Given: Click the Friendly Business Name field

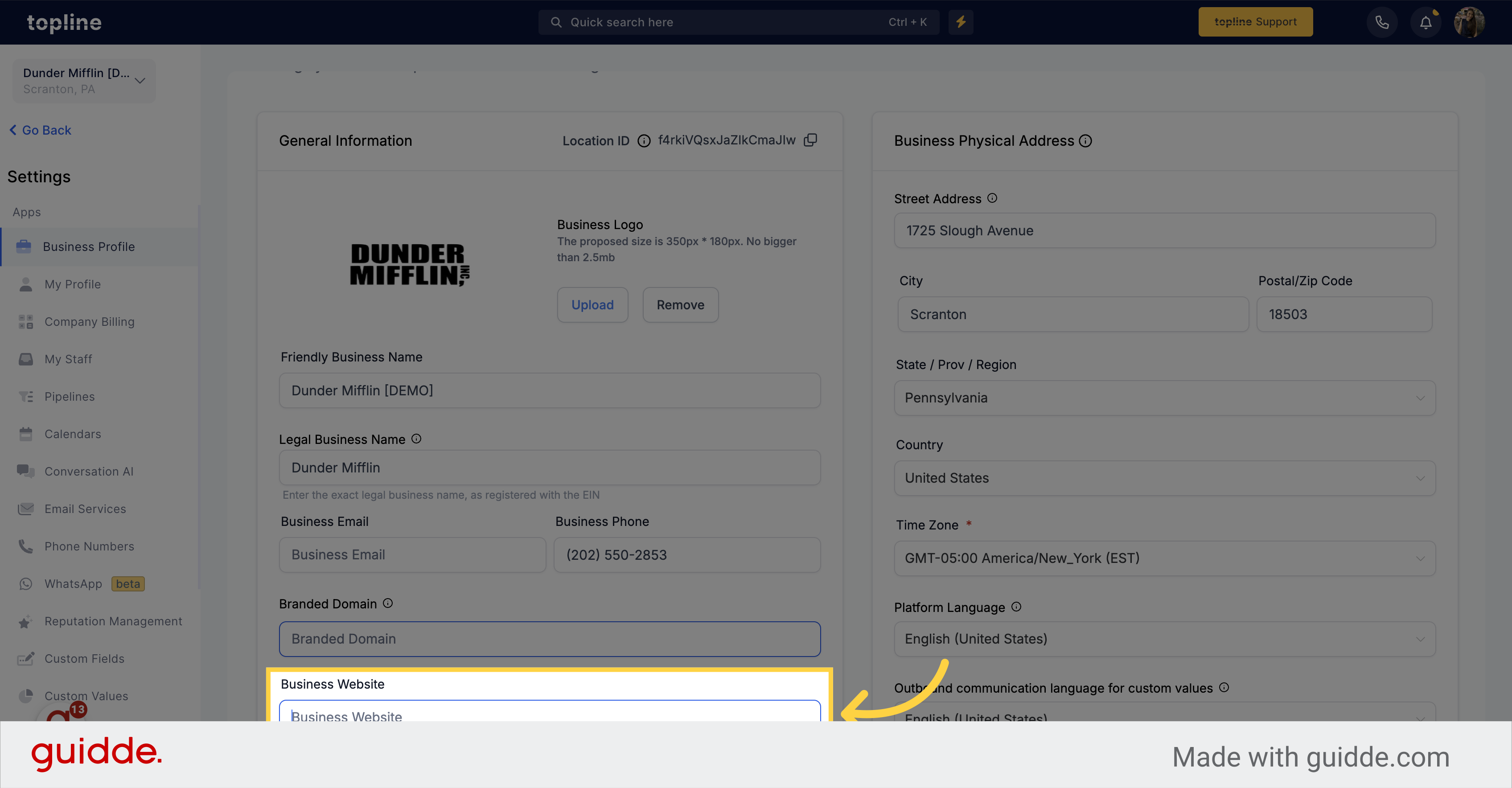Looking at the screenshot, I should (549, 390).
